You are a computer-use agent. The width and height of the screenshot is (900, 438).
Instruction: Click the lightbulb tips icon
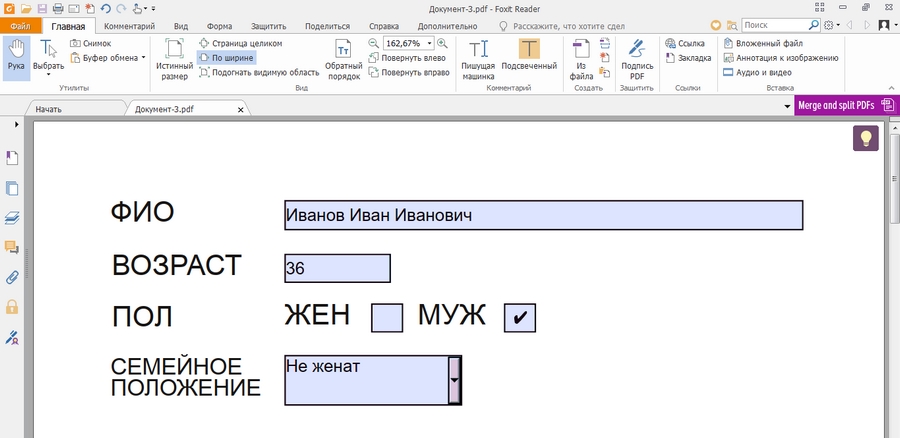(x=865, y=139)
